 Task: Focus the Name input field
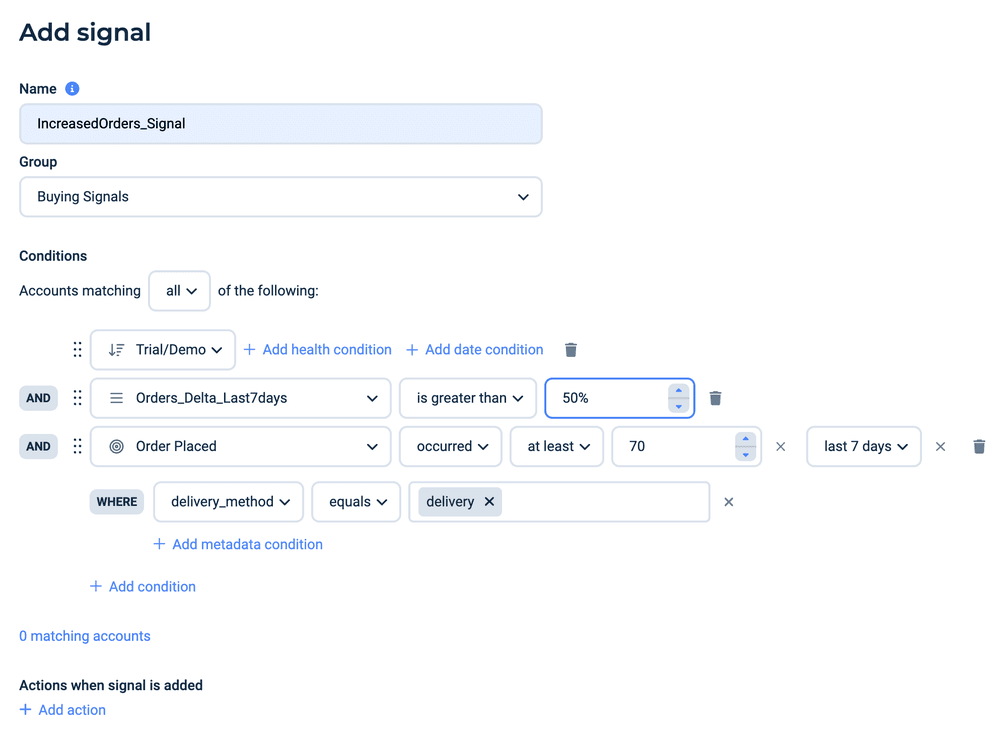(281, 124)
